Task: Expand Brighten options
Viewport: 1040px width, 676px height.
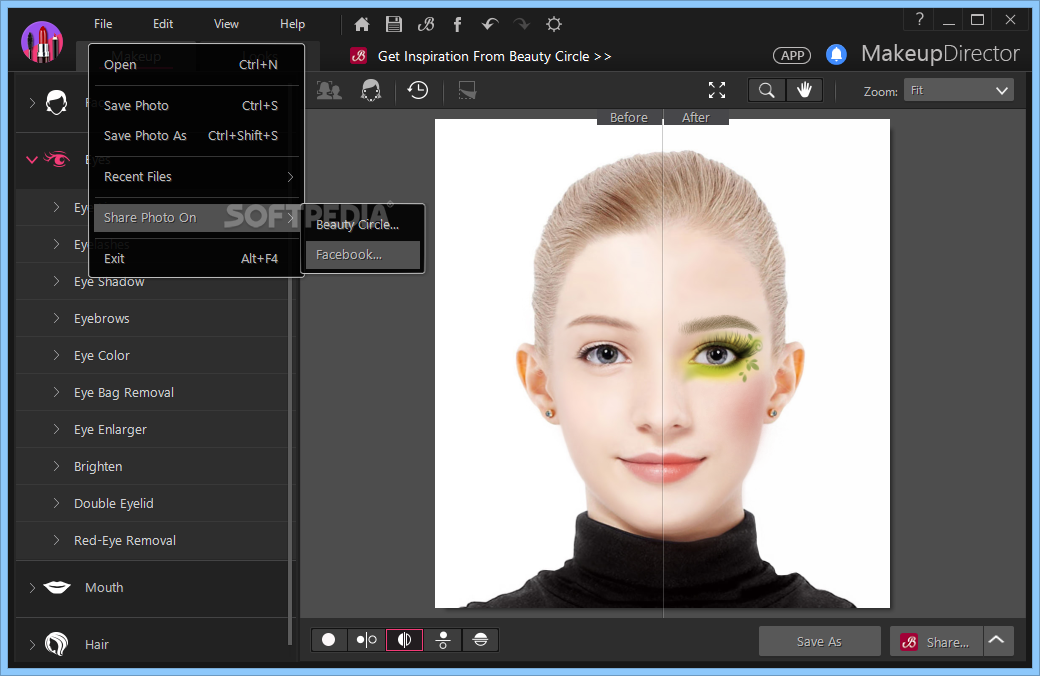Action: (56, 466)
